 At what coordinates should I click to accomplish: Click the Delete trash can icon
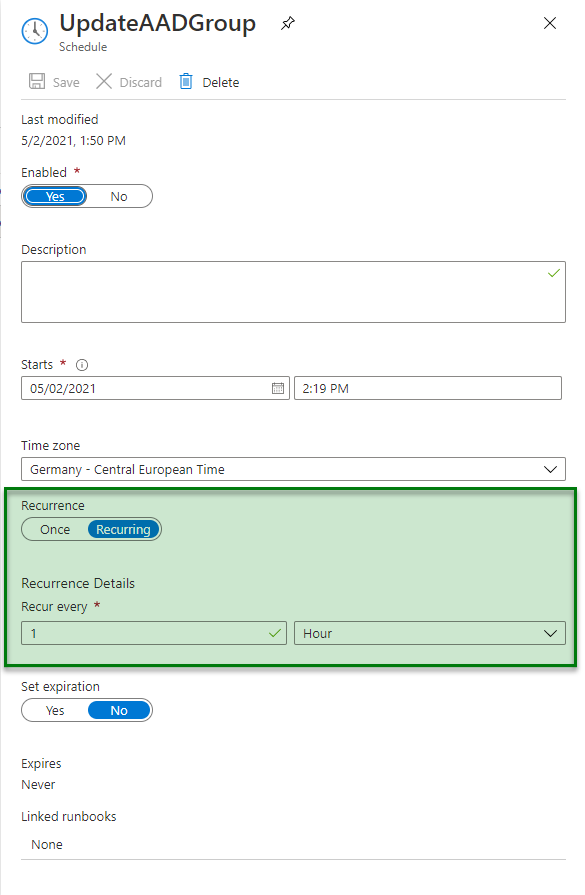pos(186,81)
